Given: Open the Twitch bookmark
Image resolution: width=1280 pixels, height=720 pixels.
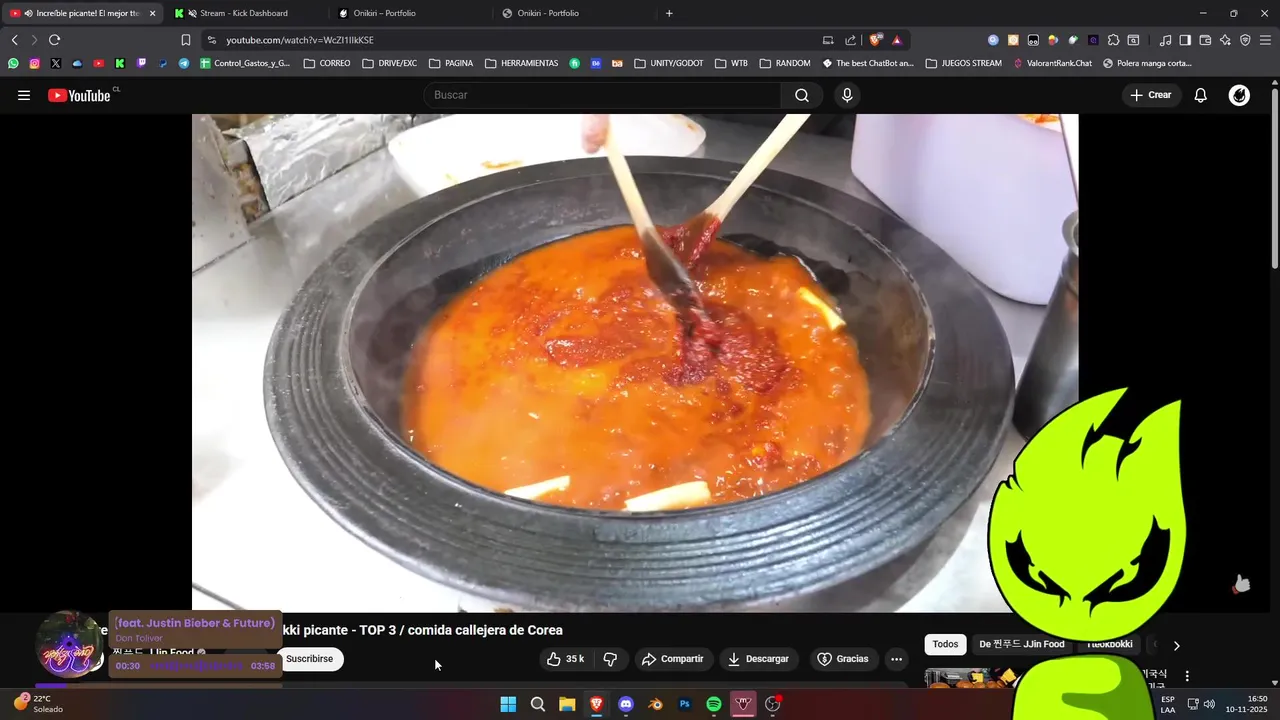Looking at the screenshot, I should click(x=141, y=63).
